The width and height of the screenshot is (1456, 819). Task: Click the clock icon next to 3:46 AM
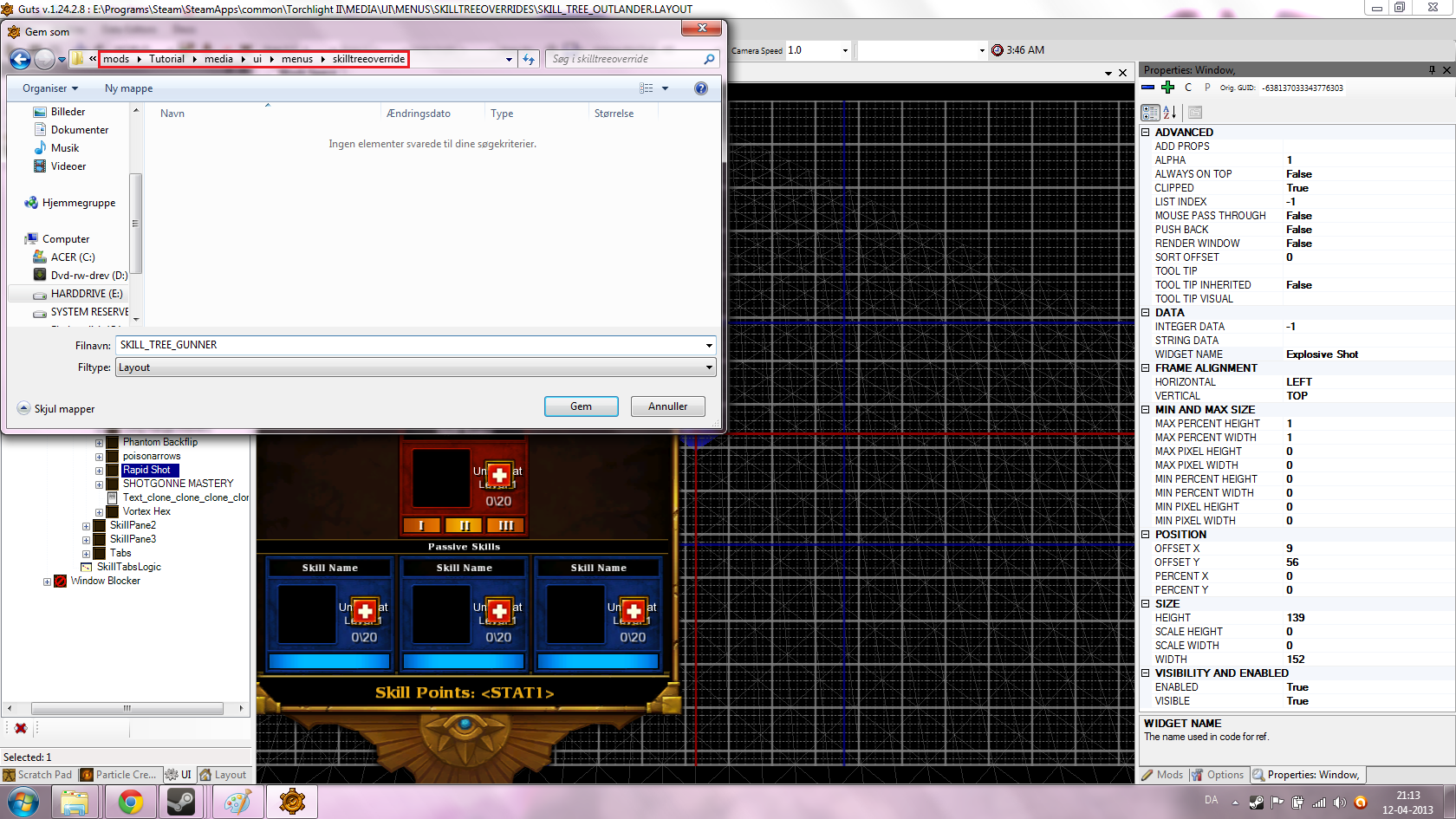[x=998, y=50]
